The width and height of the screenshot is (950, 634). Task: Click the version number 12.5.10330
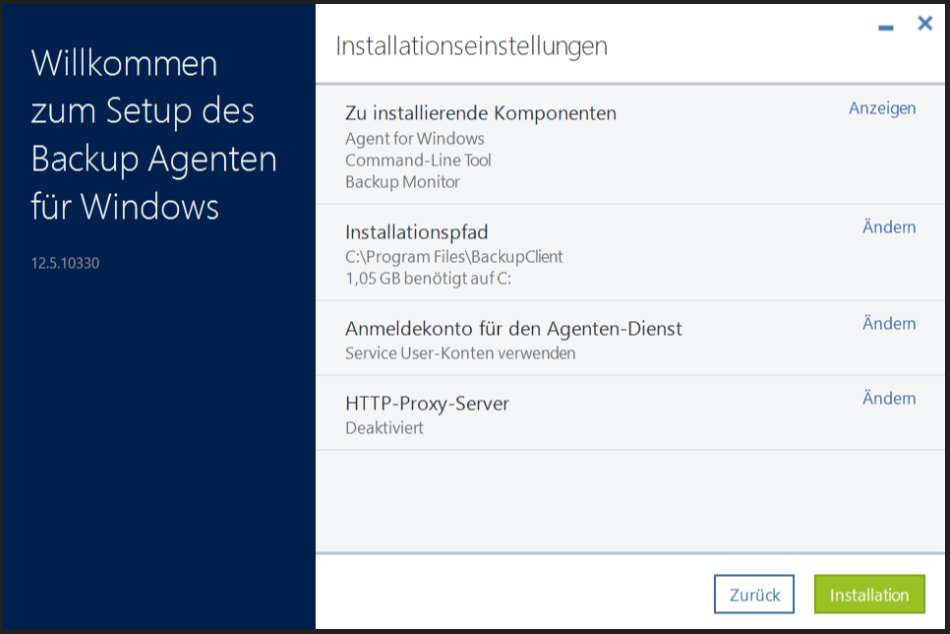tap(65, 264)
